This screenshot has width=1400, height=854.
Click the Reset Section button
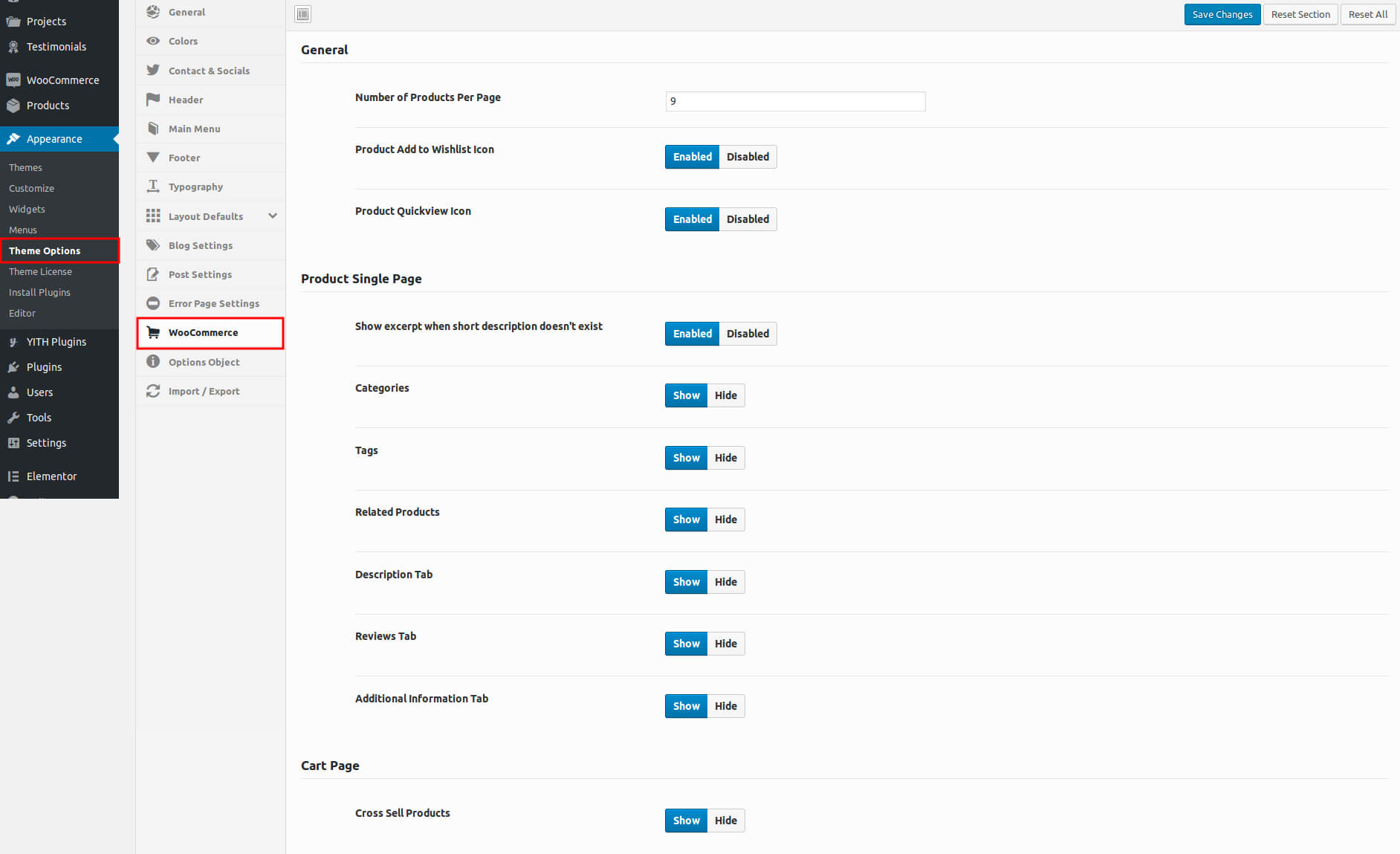tap(1300, 14)
